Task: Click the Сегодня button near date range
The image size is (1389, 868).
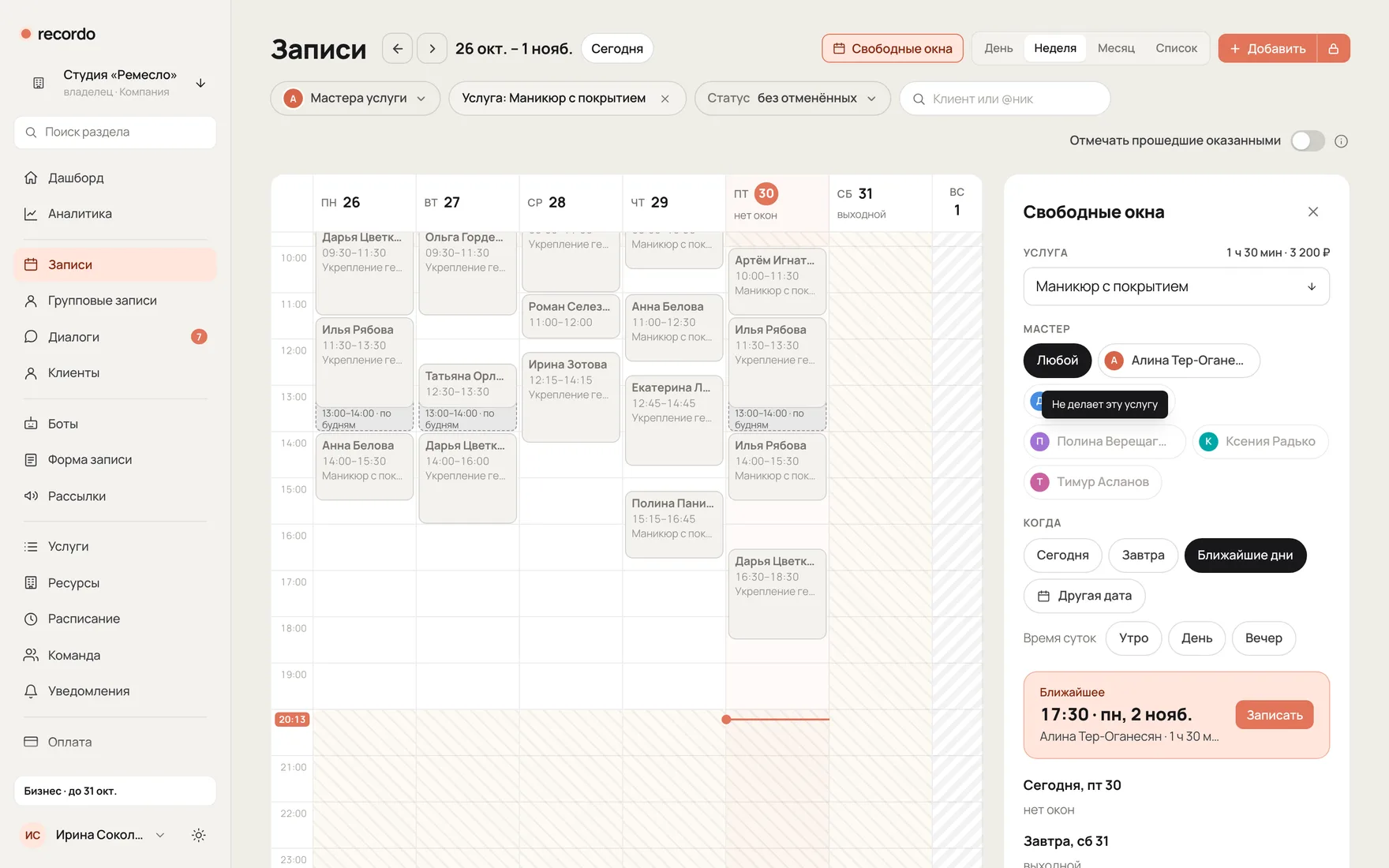Action: (x=617, y=48)
